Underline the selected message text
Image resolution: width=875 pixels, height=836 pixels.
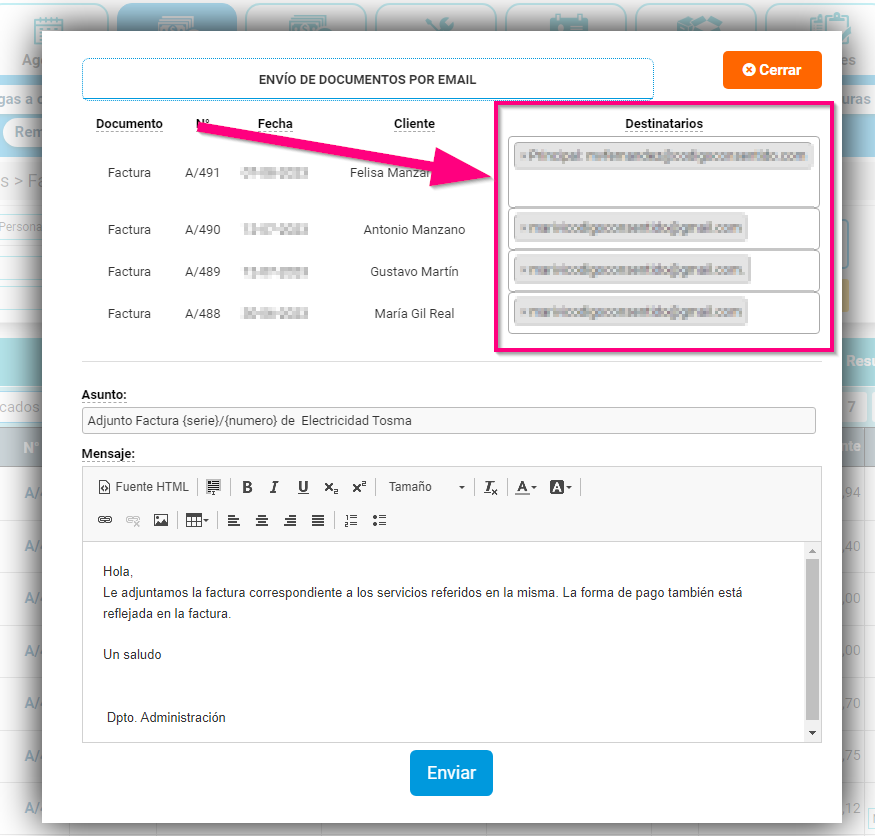pos(302,487)
